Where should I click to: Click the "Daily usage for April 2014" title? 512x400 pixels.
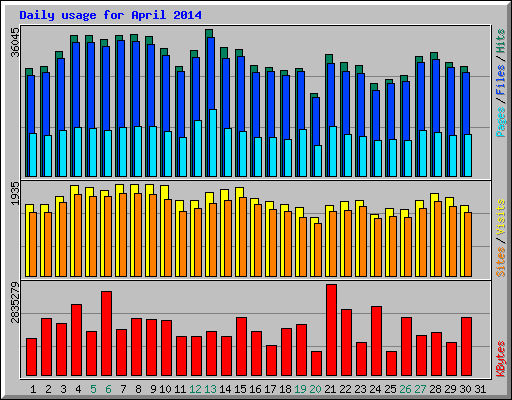tap(110, 15)
